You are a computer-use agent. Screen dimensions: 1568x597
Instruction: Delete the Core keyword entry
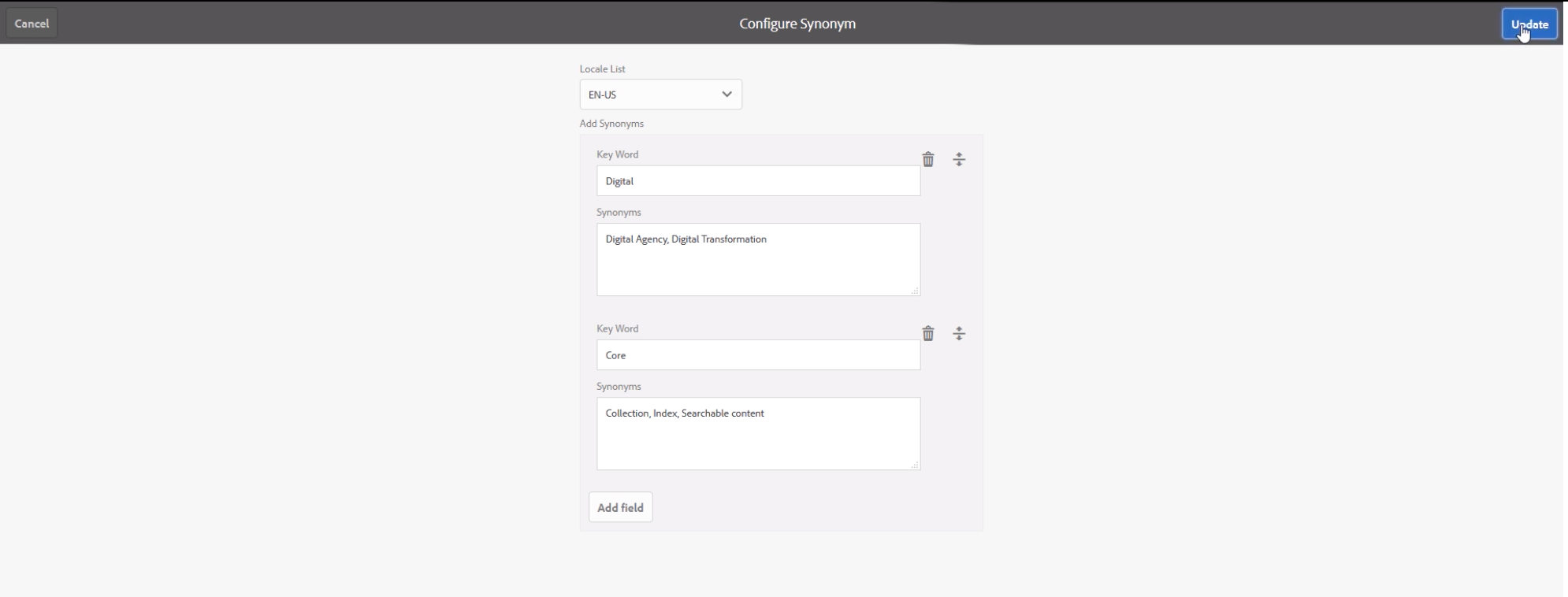coord(928,334)
